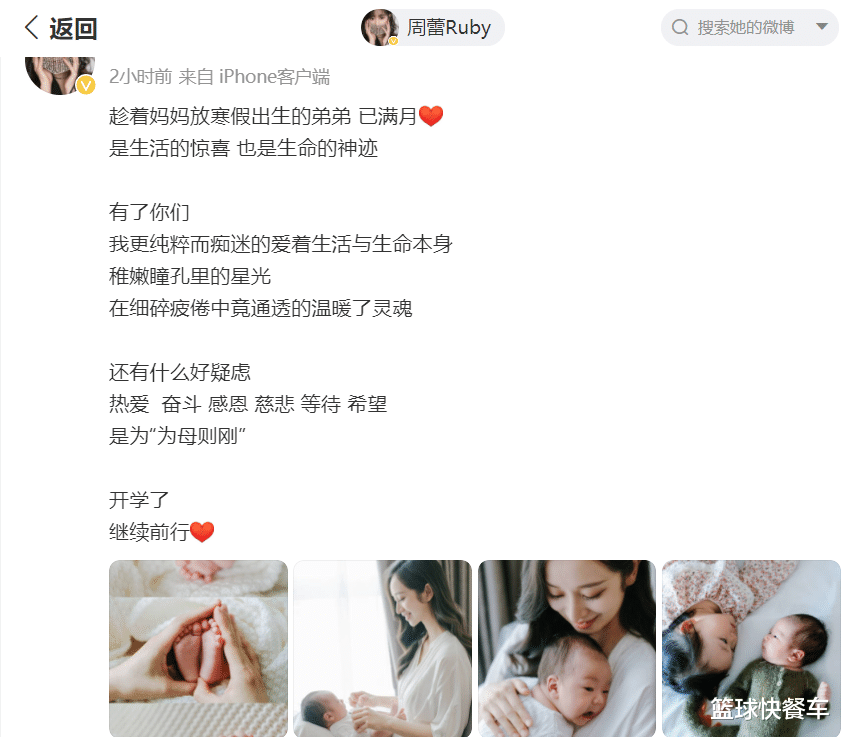This screenshot has height=737, width=843.
Task: Open 周蕾Ruby profile avatar in header
Action: (380, 27)
